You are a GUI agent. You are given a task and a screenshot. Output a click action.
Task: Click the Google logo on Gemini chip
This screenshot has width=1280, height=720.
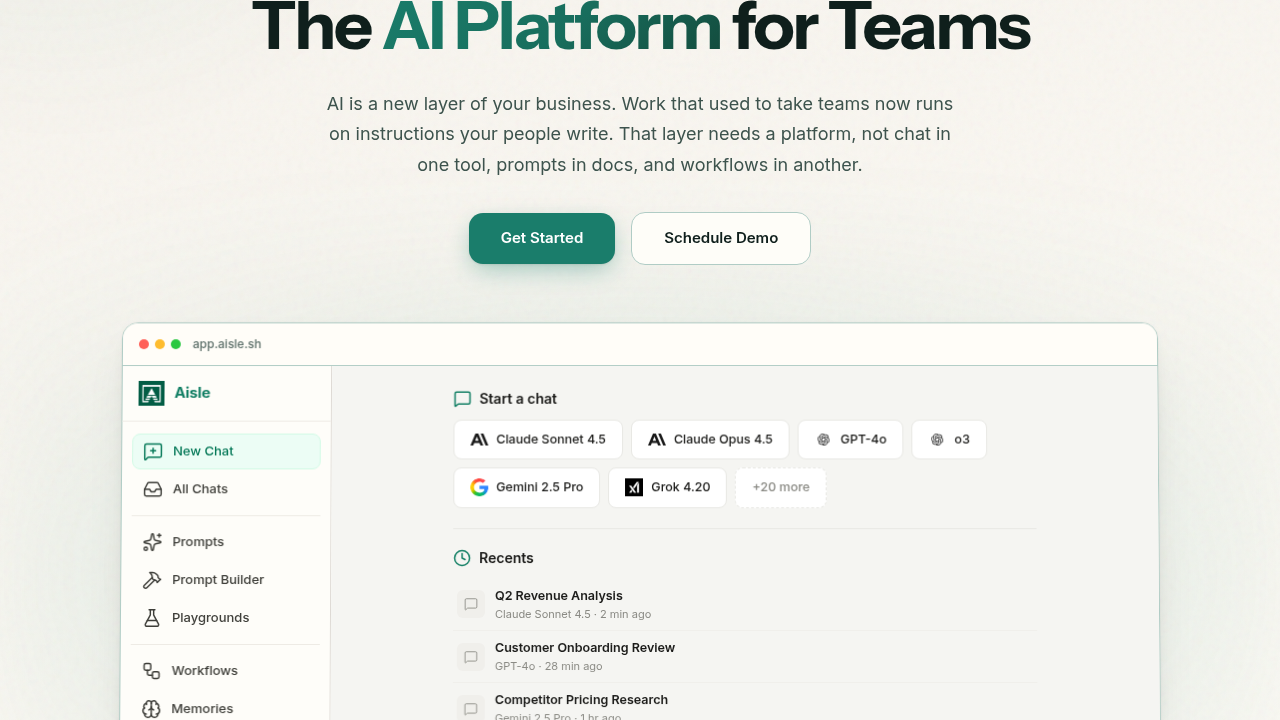point(479,487)
